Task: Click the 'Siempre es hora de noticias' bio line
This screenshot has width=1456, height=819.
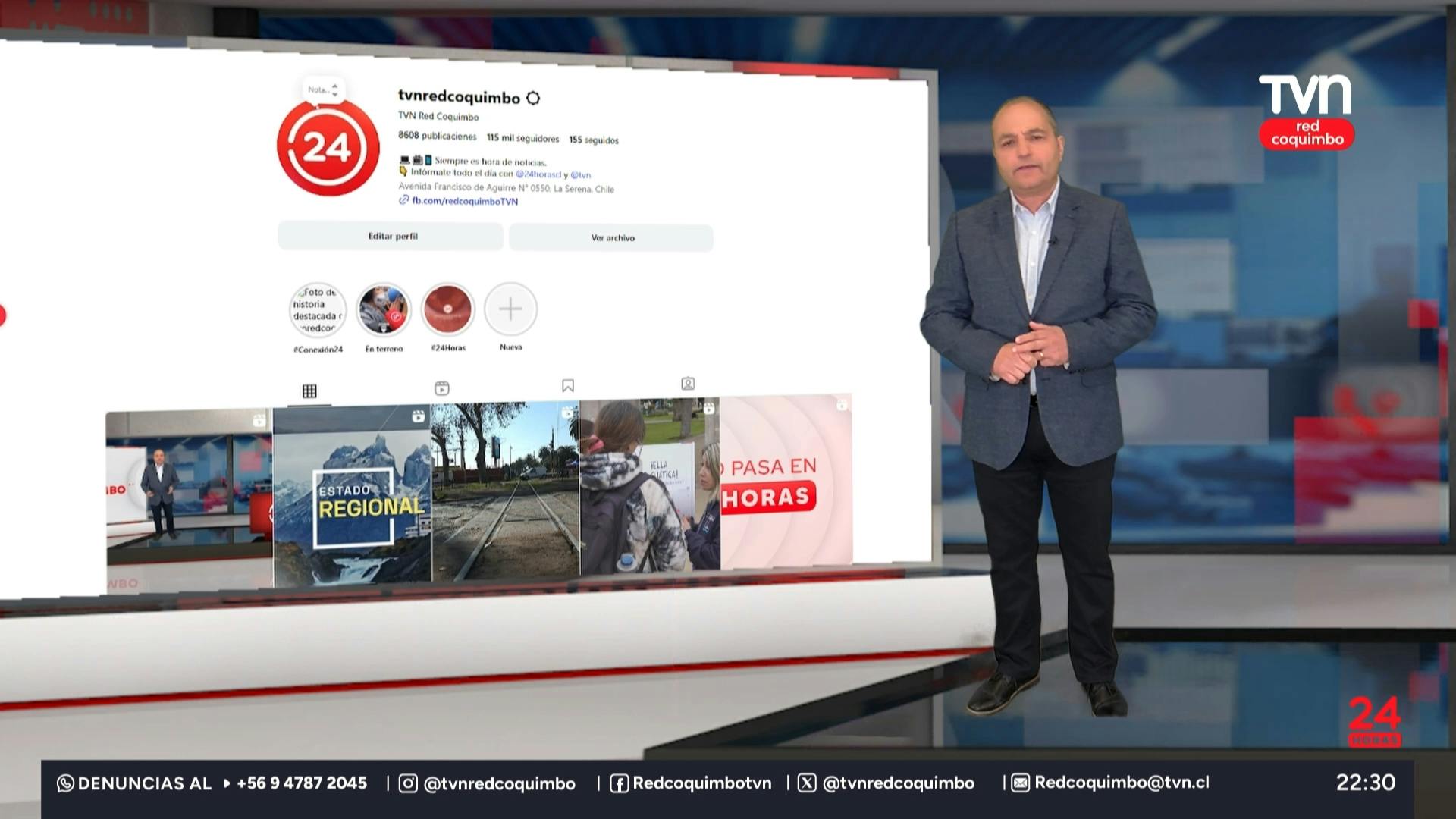Action: pyautogui.click(x=490, y=162)
